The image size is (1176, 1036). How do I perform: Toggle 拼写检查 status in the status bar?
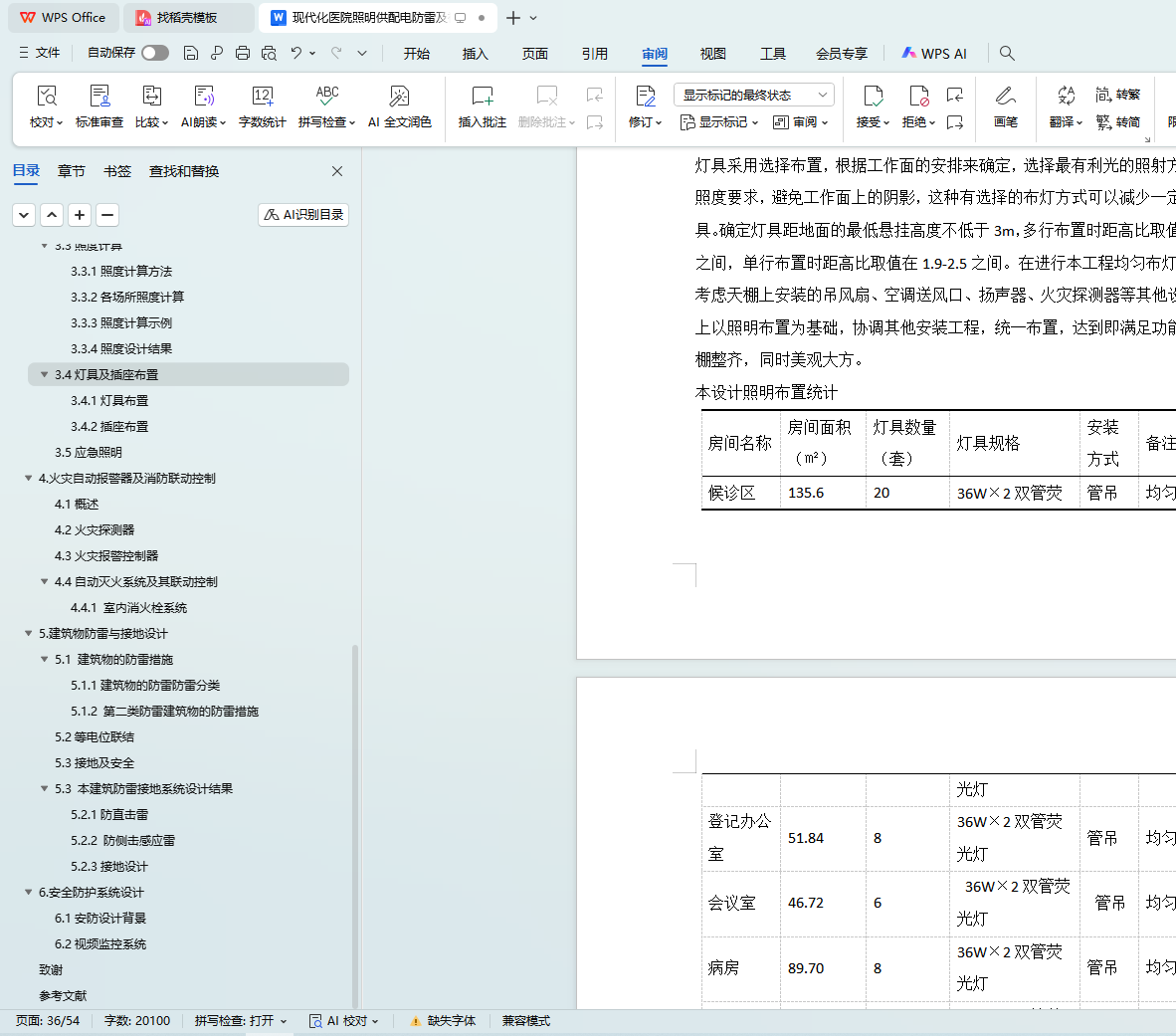(240, 1021)
